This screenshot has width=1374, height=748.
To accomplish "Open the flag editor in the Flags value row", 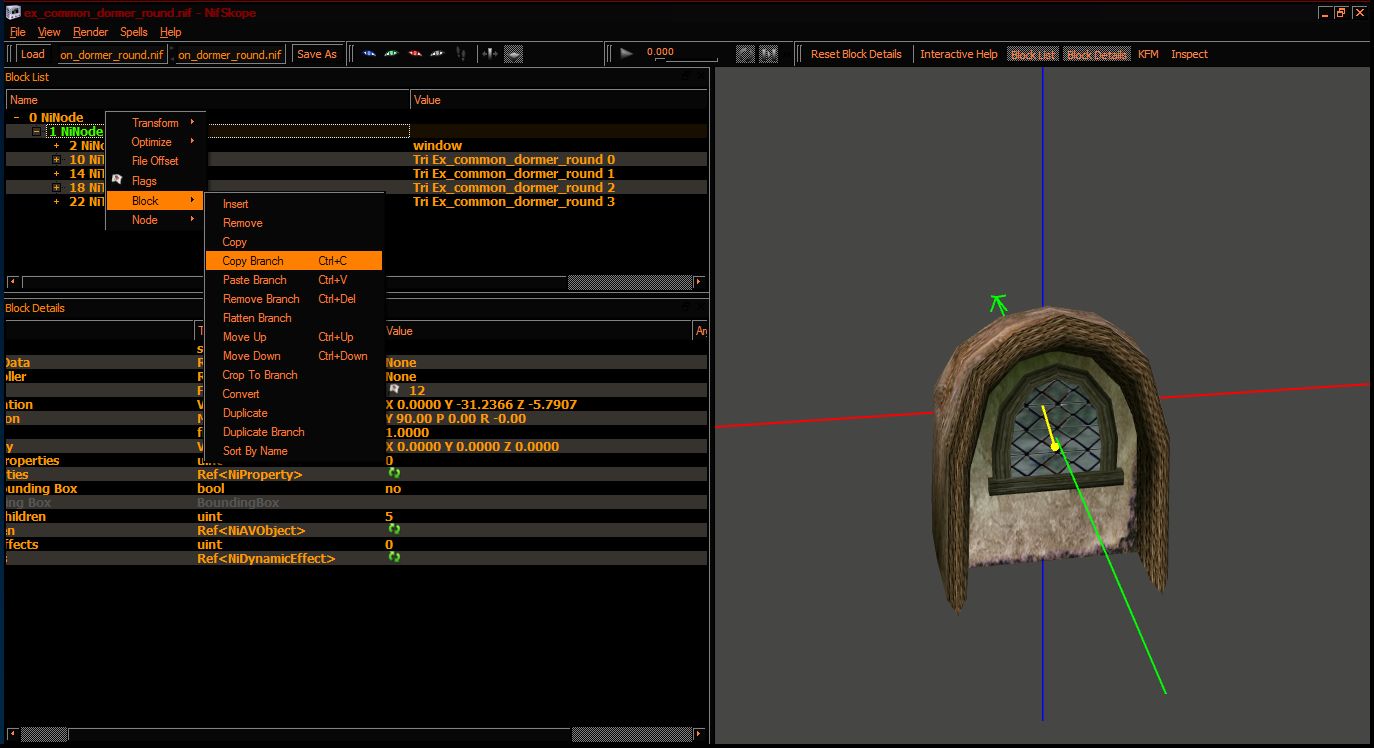I will (394, 390).
